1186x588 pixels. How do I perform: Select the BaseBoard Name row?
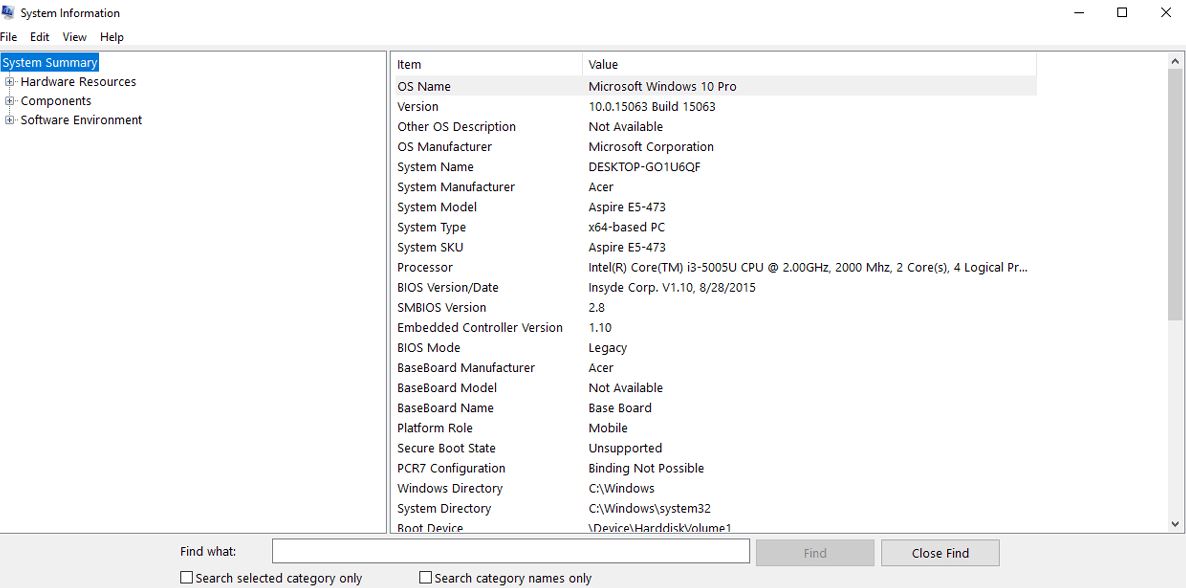[x=715, y=408]
